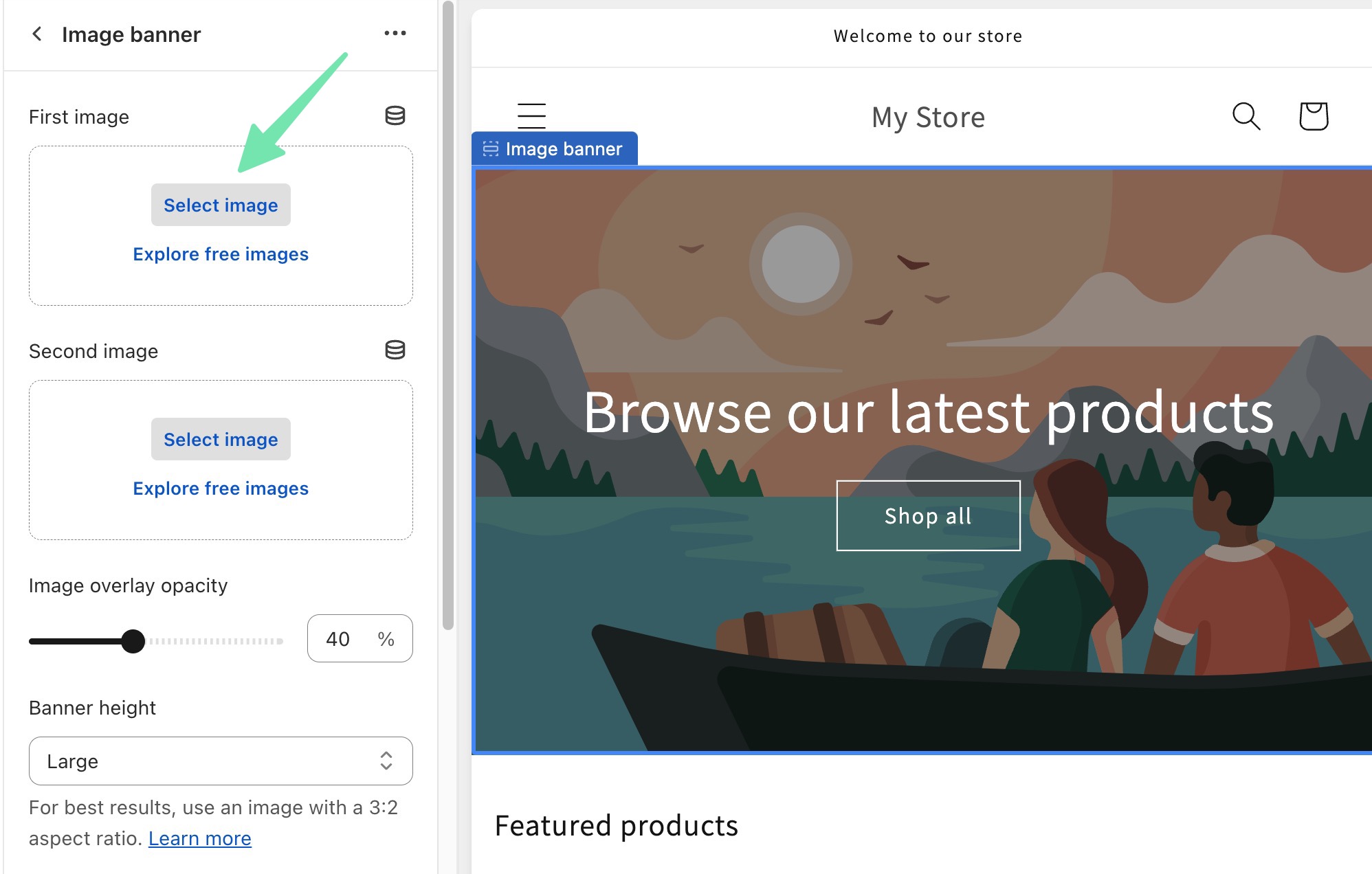Click the back arrow beside Image banner
This screenshot has width=1372, height=874.
[38, 34]
